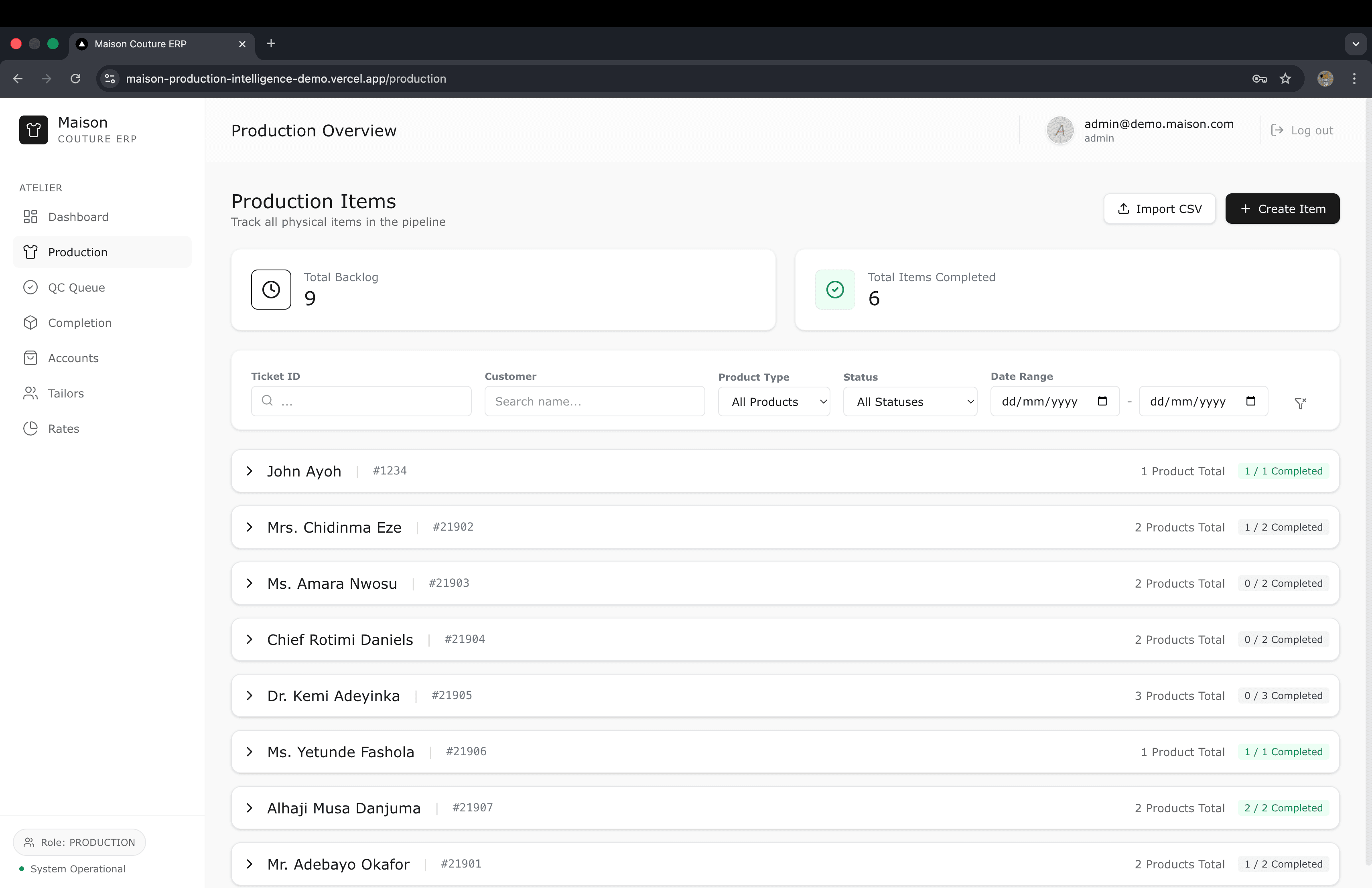Click the Customer search name field
The width and height of the screenshot is (1372, 888).
[594, 401]
